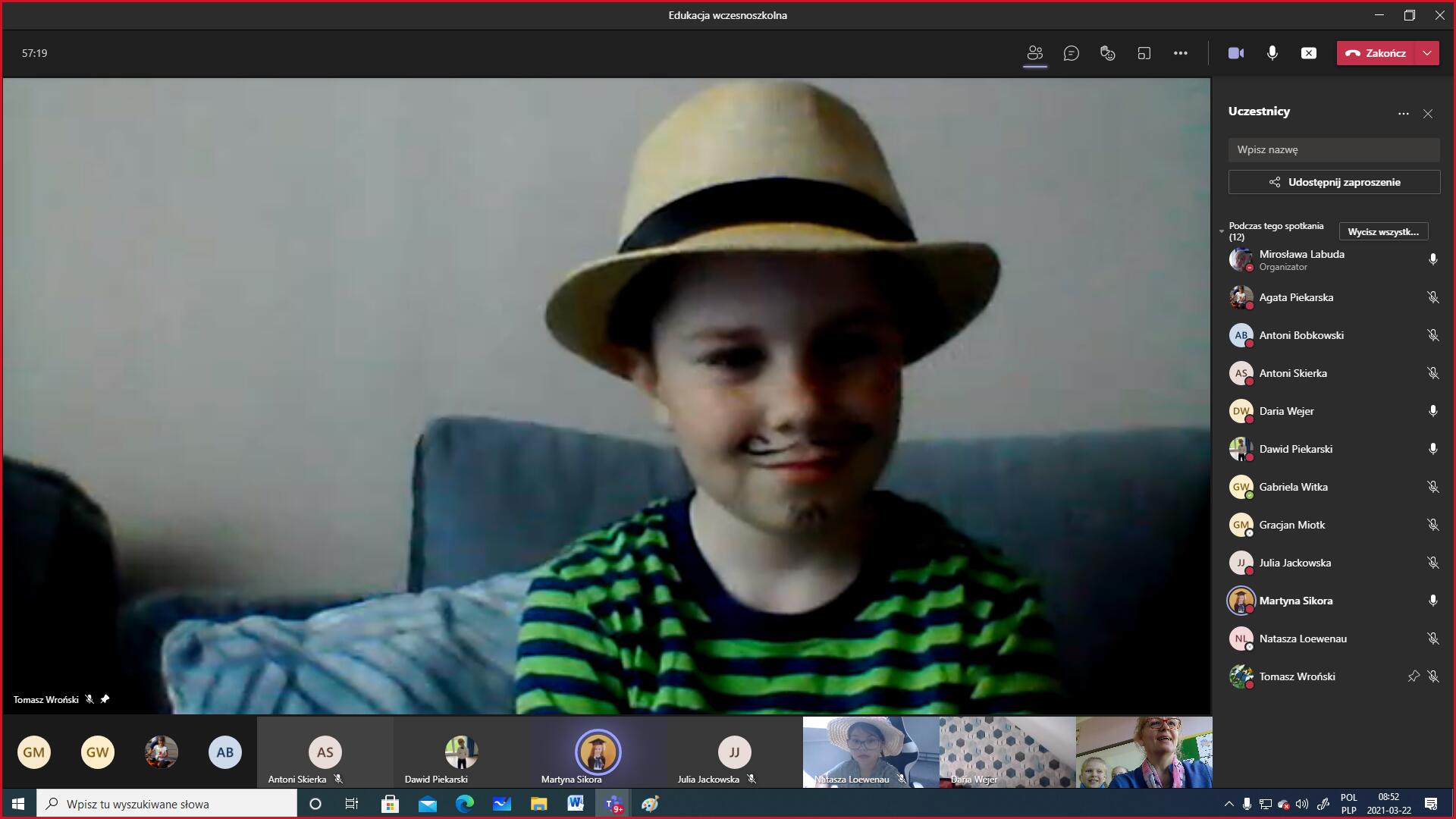
Task: Mute Daria Wejer's microphone in the list
Action: click(1432, 411)
